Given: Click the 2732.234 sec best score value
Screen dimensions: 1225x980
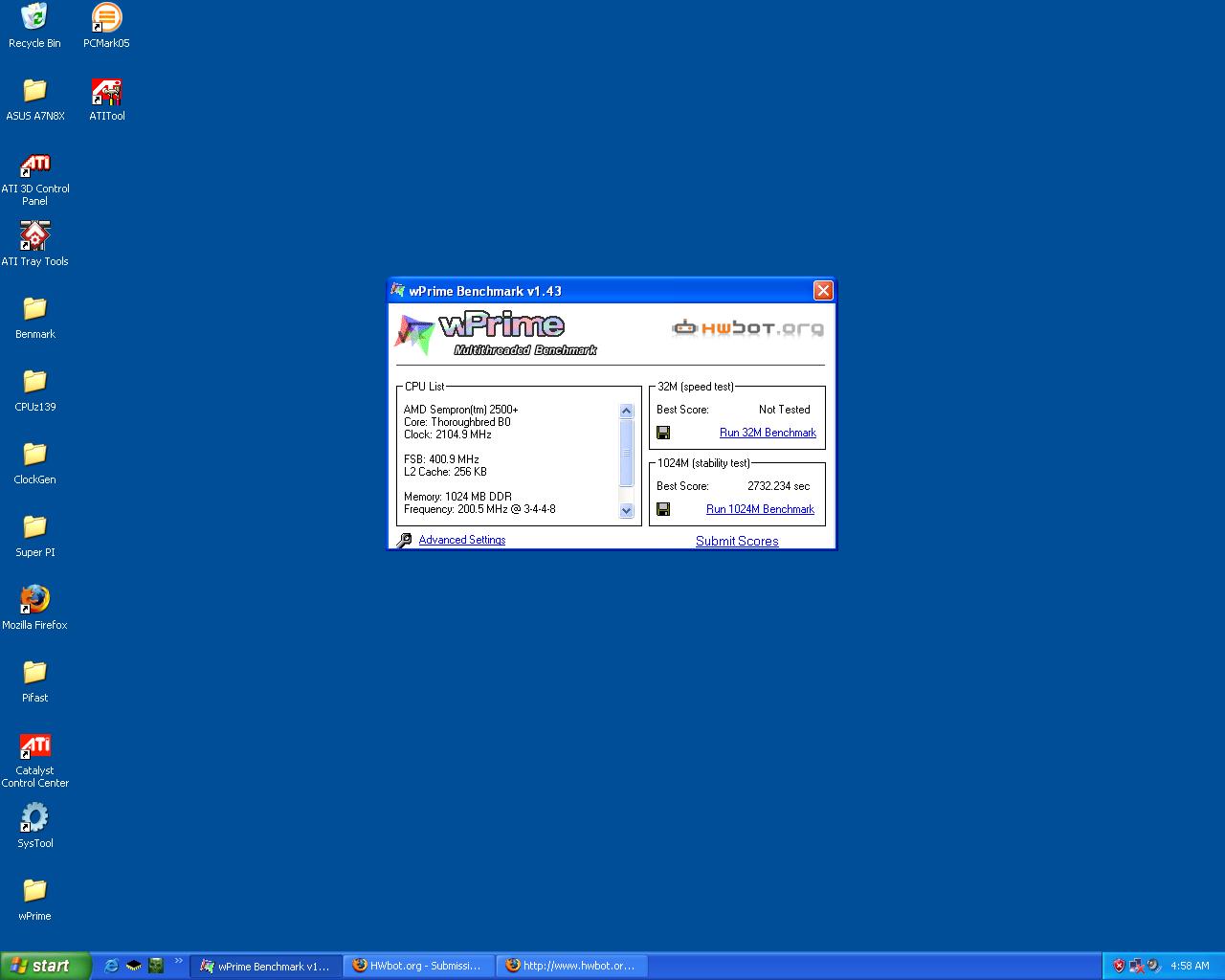Looking at the screenshot, I should [x=778, y=486].
